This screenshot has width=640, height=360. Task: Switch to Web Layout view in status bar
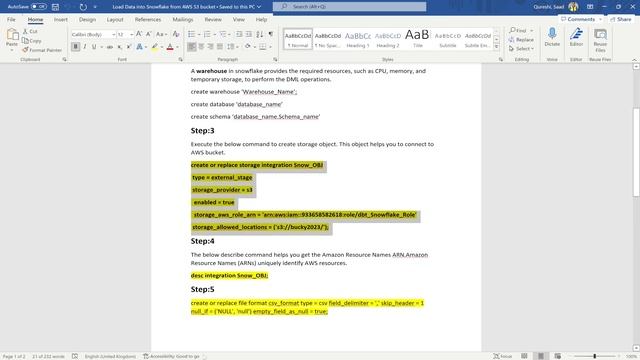[558, 356]
